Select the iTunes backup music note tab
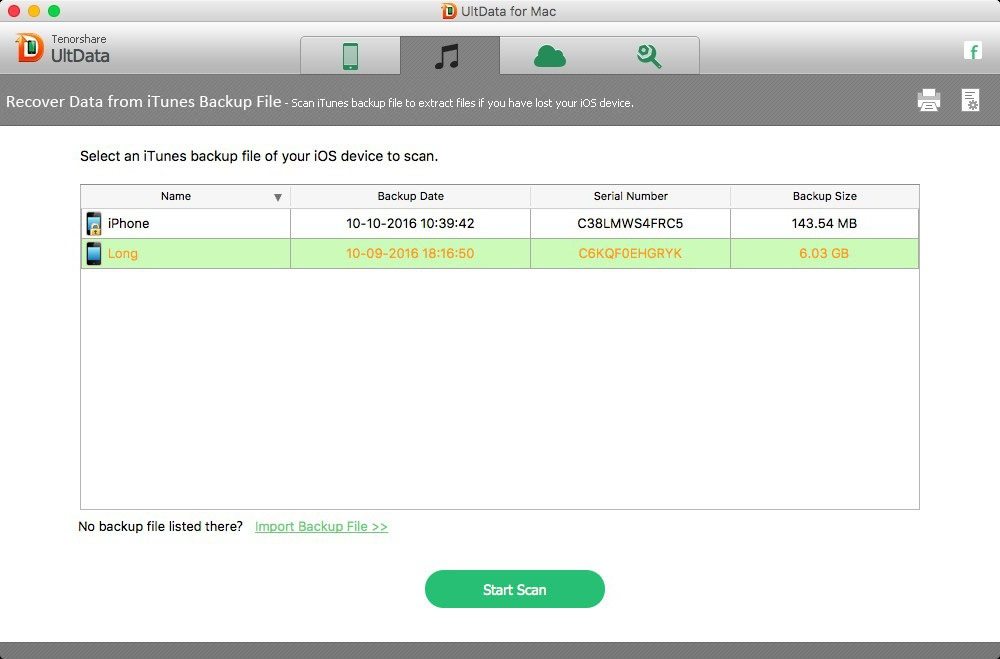 coord(450,56)
